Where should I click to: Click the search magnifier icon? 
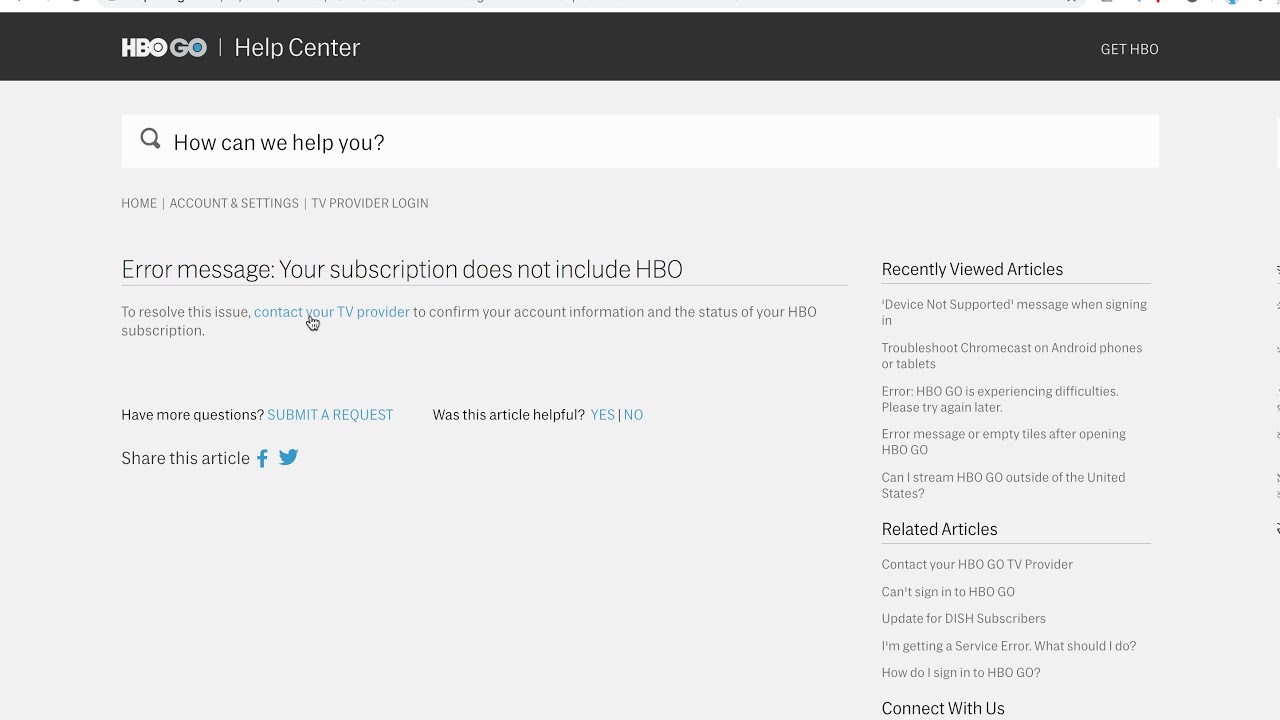coord(150,139)
